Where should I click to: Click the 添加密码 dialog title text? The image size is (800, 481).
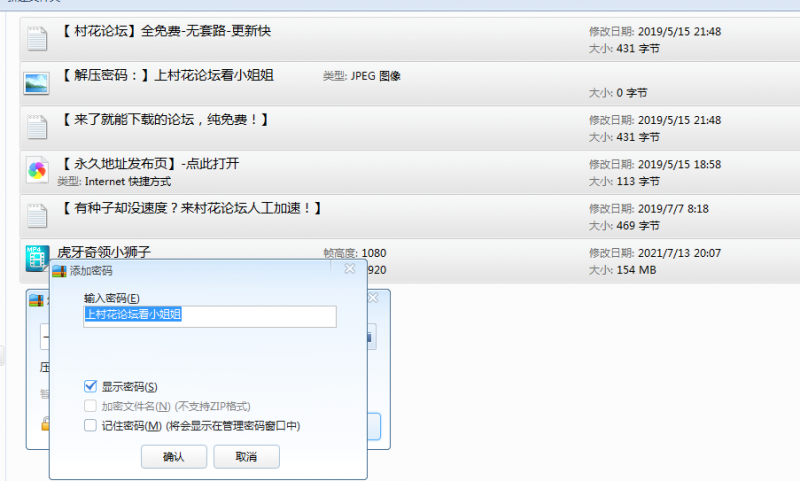[x=91, y=271]
